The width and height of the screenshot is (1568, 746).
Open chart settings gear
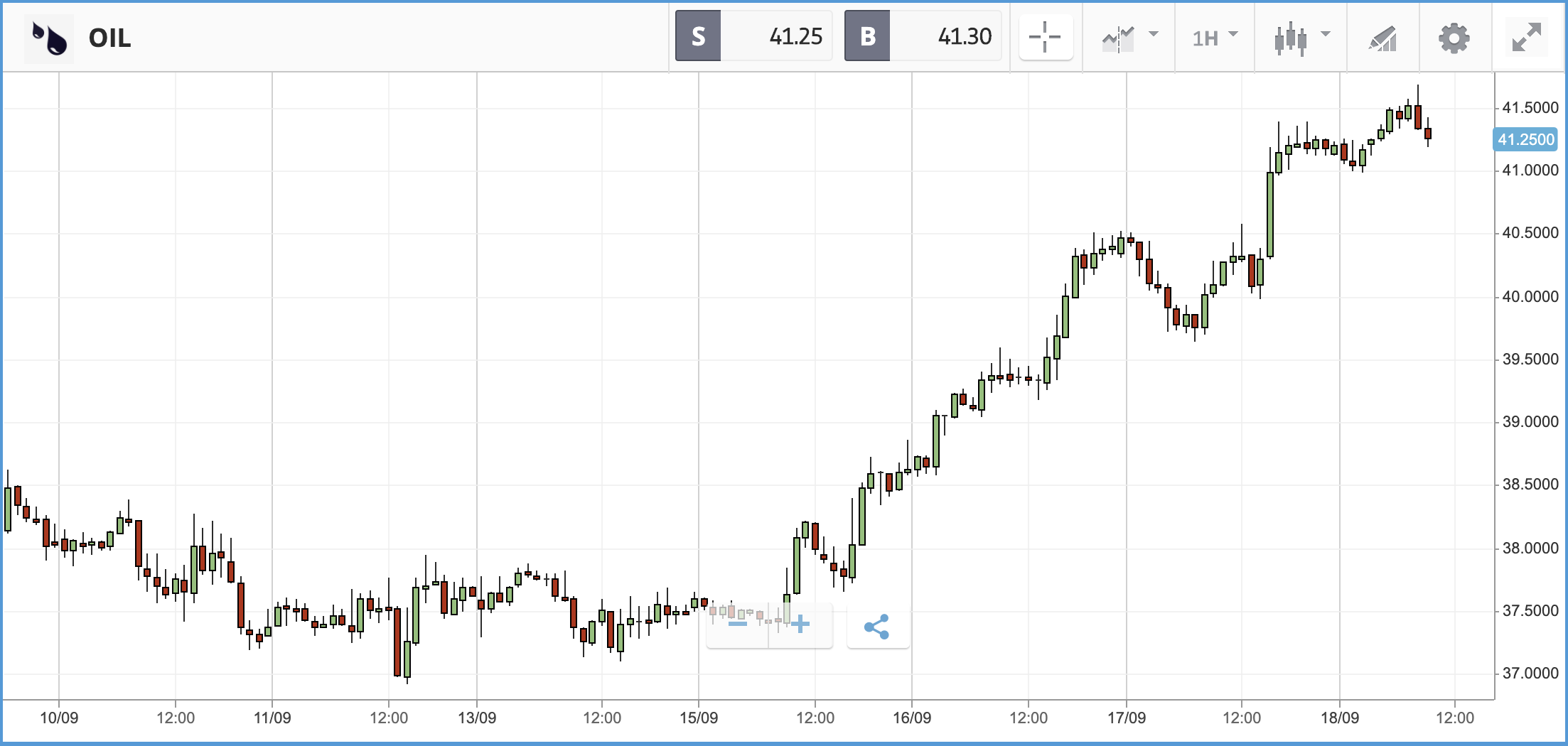click(x=1454, y=38)
